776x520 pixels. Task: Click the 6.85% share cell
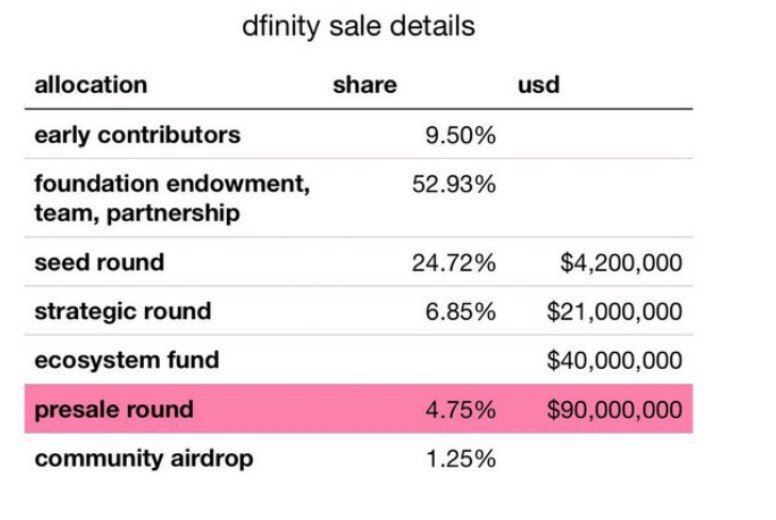point(460,311)
